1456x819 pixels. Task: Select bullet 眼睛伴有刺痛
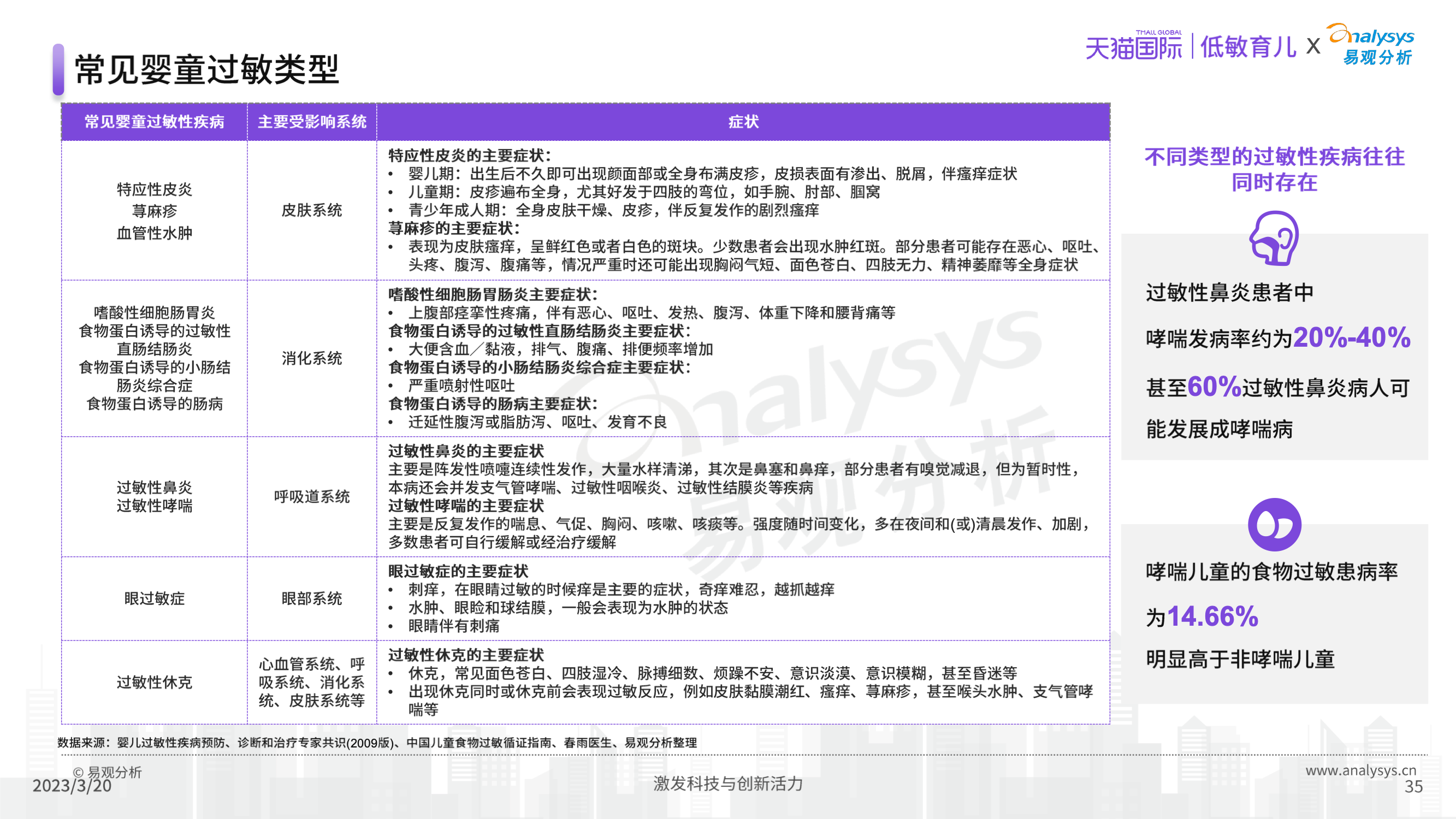[443, 626]
